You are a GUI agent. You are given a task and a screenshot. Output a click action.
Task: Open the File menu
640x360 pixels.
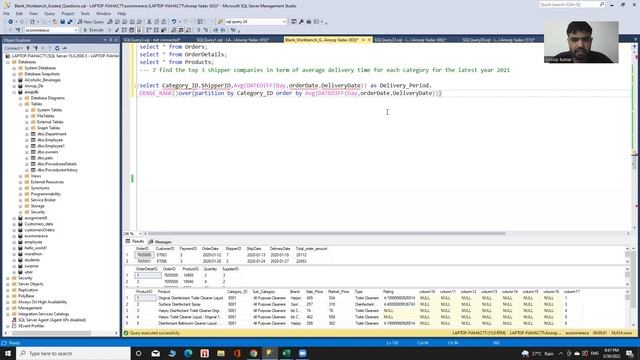[x=6, y=13]
